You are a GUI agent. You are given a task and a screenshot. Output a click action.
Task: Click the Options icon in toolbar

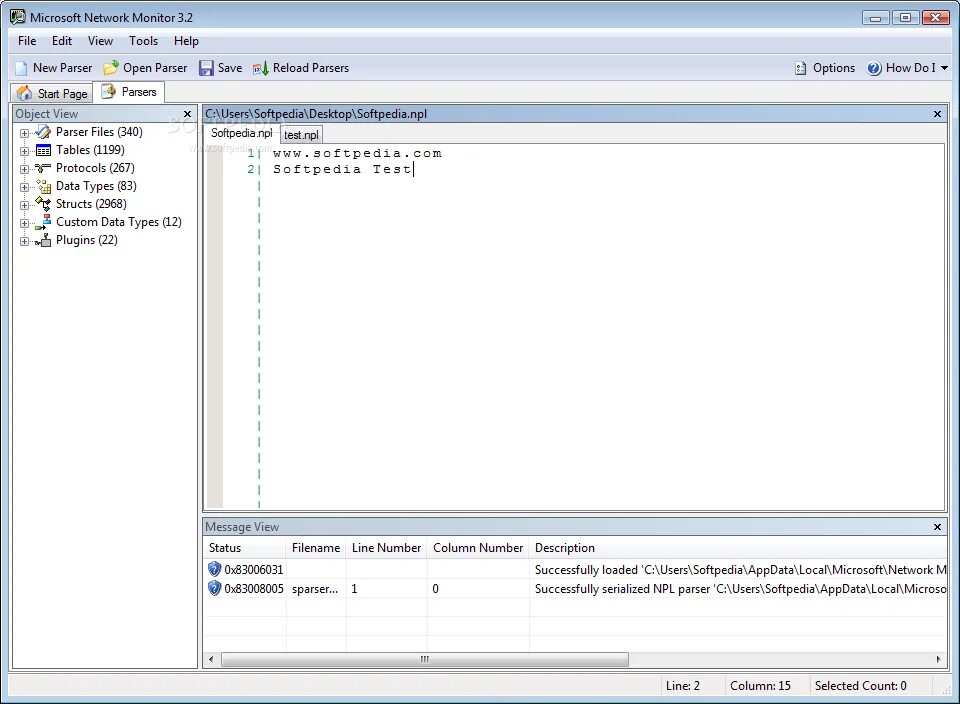(x=800, y=68)
